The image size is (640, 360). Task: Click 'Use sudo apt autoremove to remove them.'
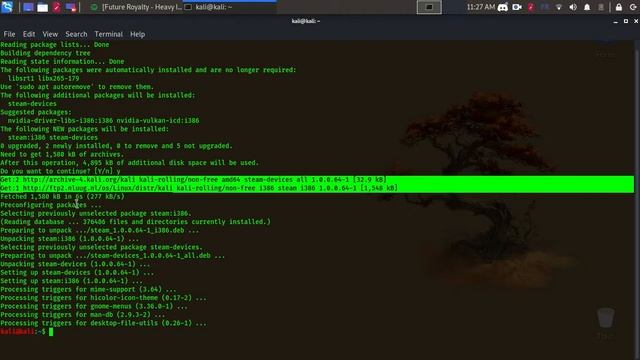pos(77,87)
